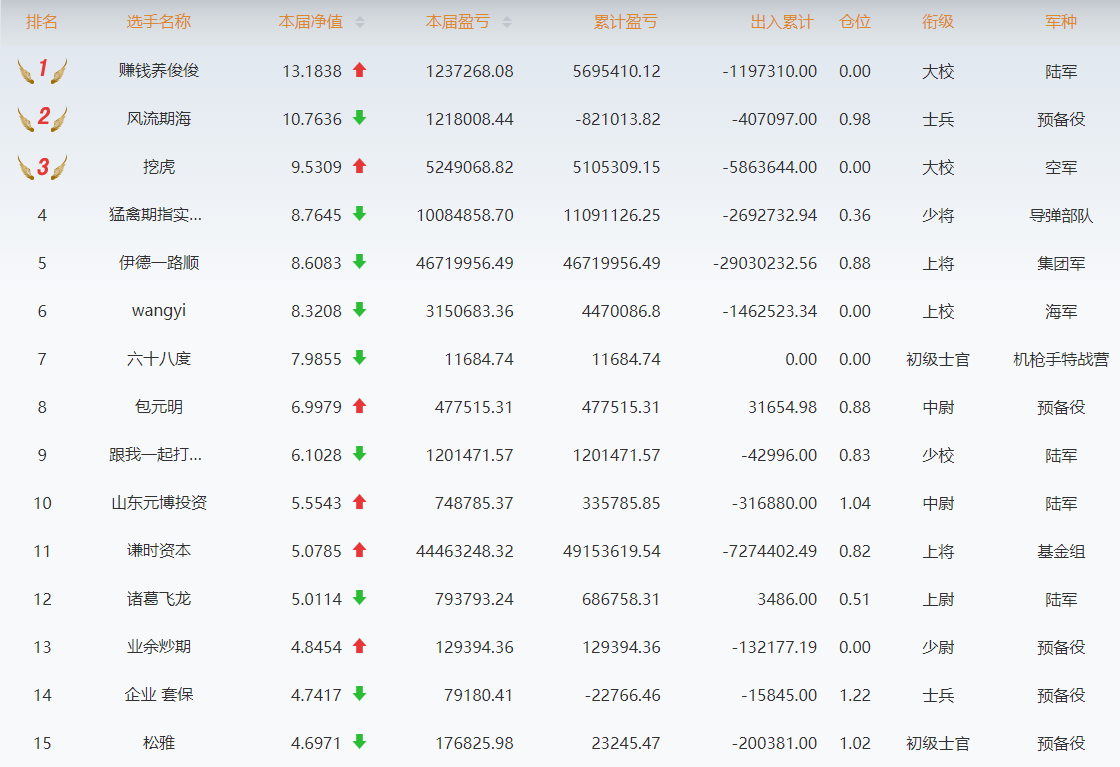Image resolution: width=1120 pixels, height=767 pixels.
Task: Click green down arrow beside 4.6971
Action: [x=359, y=741]
